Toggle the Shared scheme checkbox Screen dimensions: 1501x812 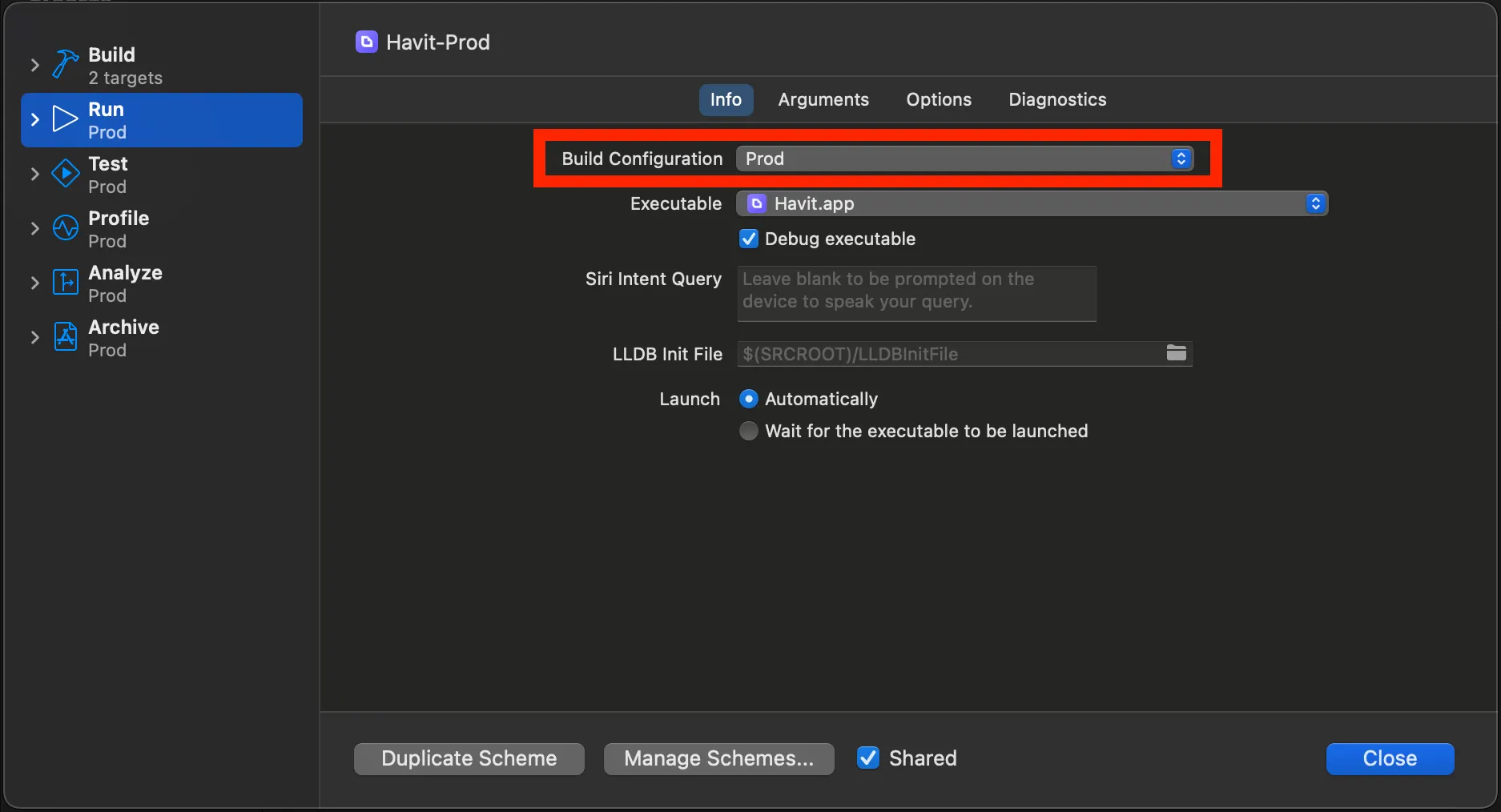867,758
